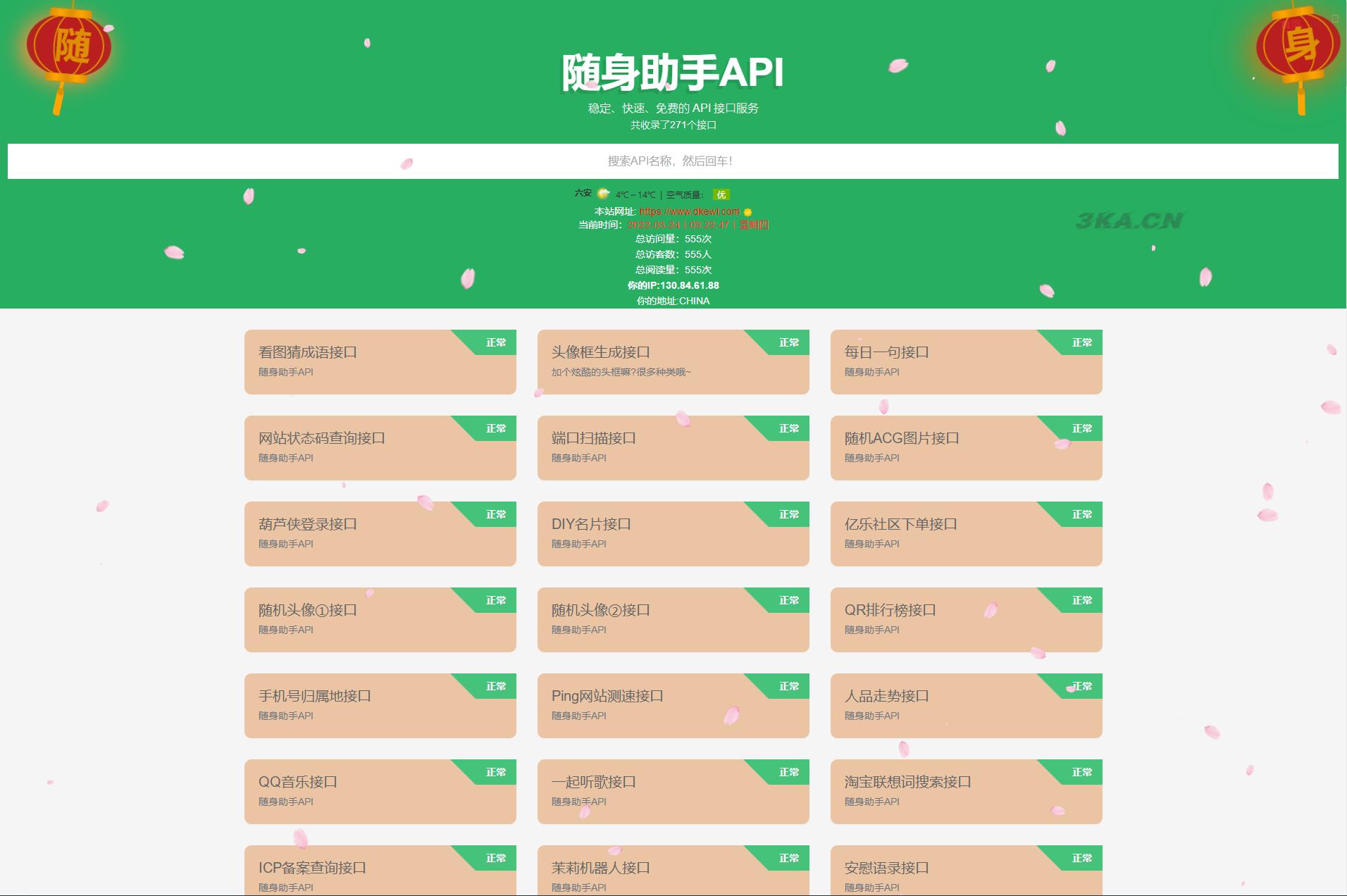
Task: Click the 总访客数：555人 line
Action: pyautogui.click(x=673, y=254)
